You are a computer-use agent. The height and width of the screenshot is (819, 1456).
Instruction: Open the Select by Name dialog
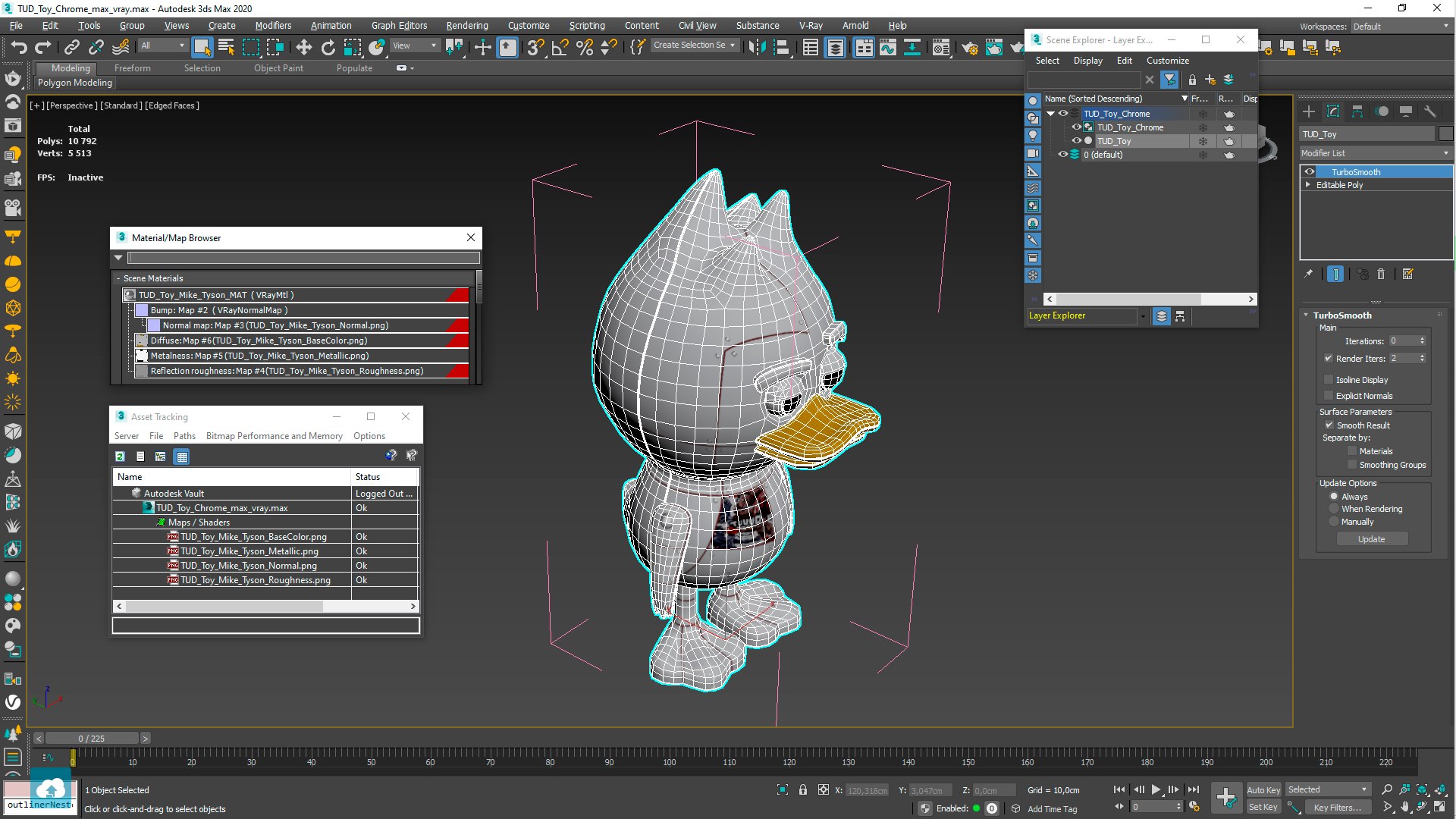point(226,48)
